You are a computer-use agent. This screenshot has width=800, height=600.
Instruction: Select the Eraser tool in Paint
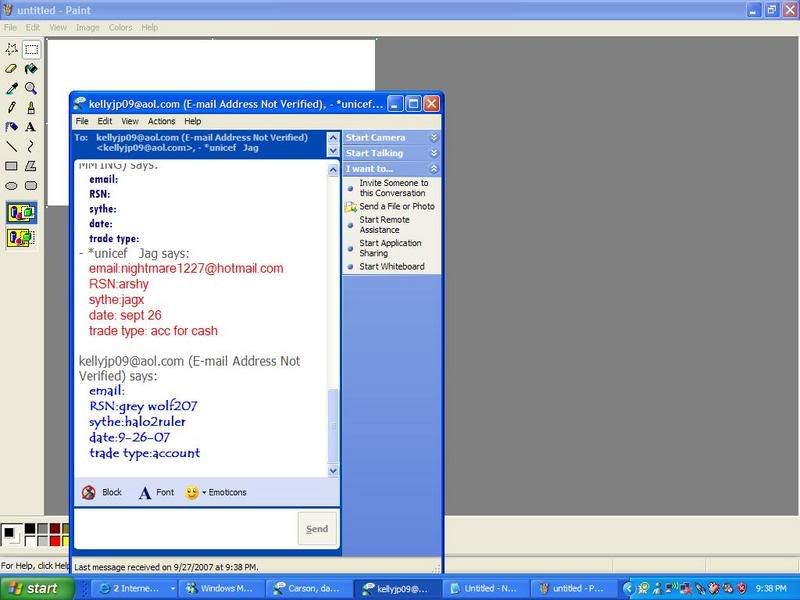coord(11,69)
